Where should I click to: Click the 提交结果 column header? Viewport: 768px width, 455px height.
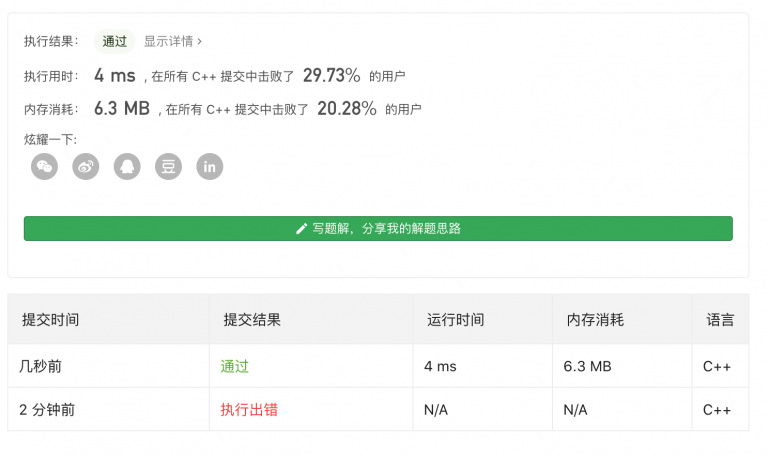(x=252, y=320)
